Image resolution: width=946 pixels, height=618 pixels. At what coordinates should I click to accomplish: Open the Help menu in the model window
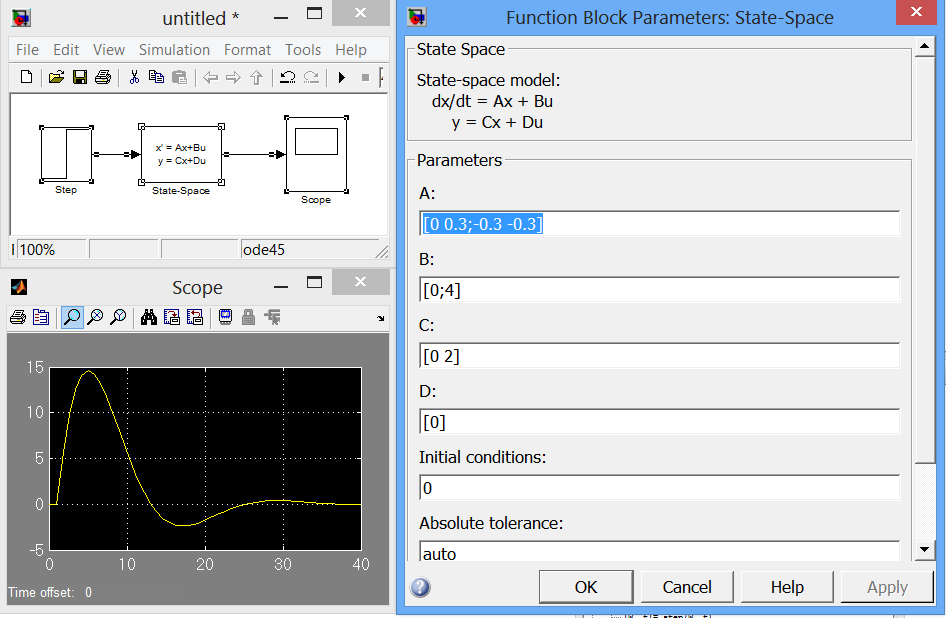tap(351, 49)
